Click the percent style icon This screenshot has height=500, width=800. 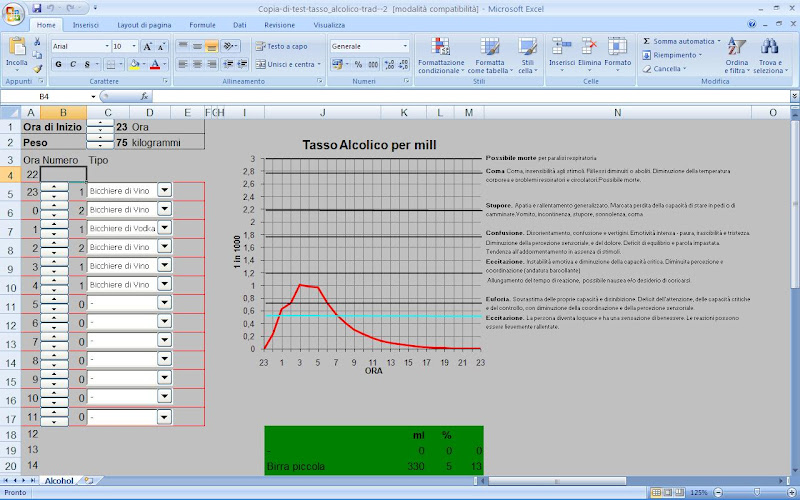click(x=359, y=64)
